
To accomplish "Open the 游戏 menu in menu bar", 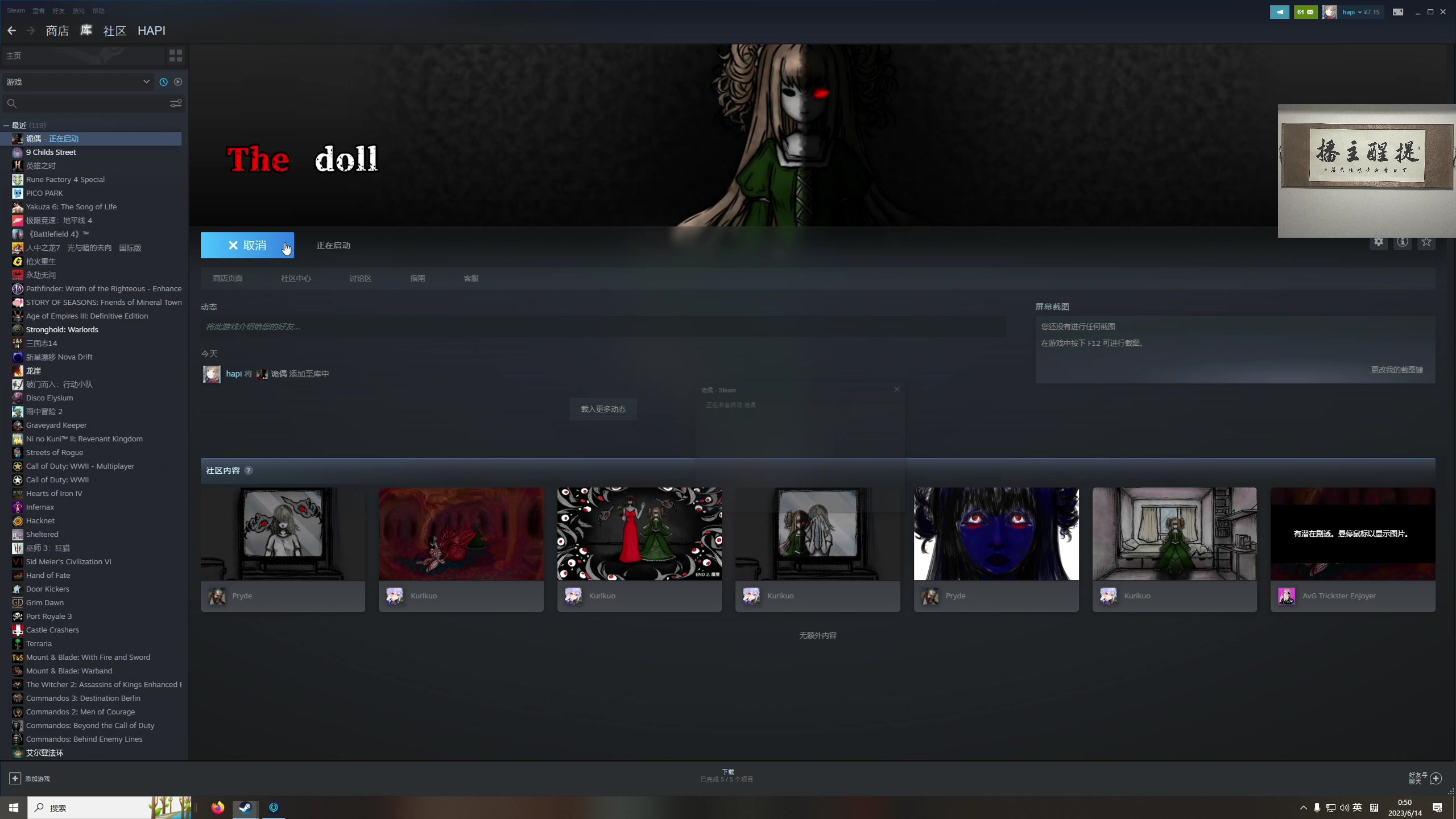I will (78, 11).
